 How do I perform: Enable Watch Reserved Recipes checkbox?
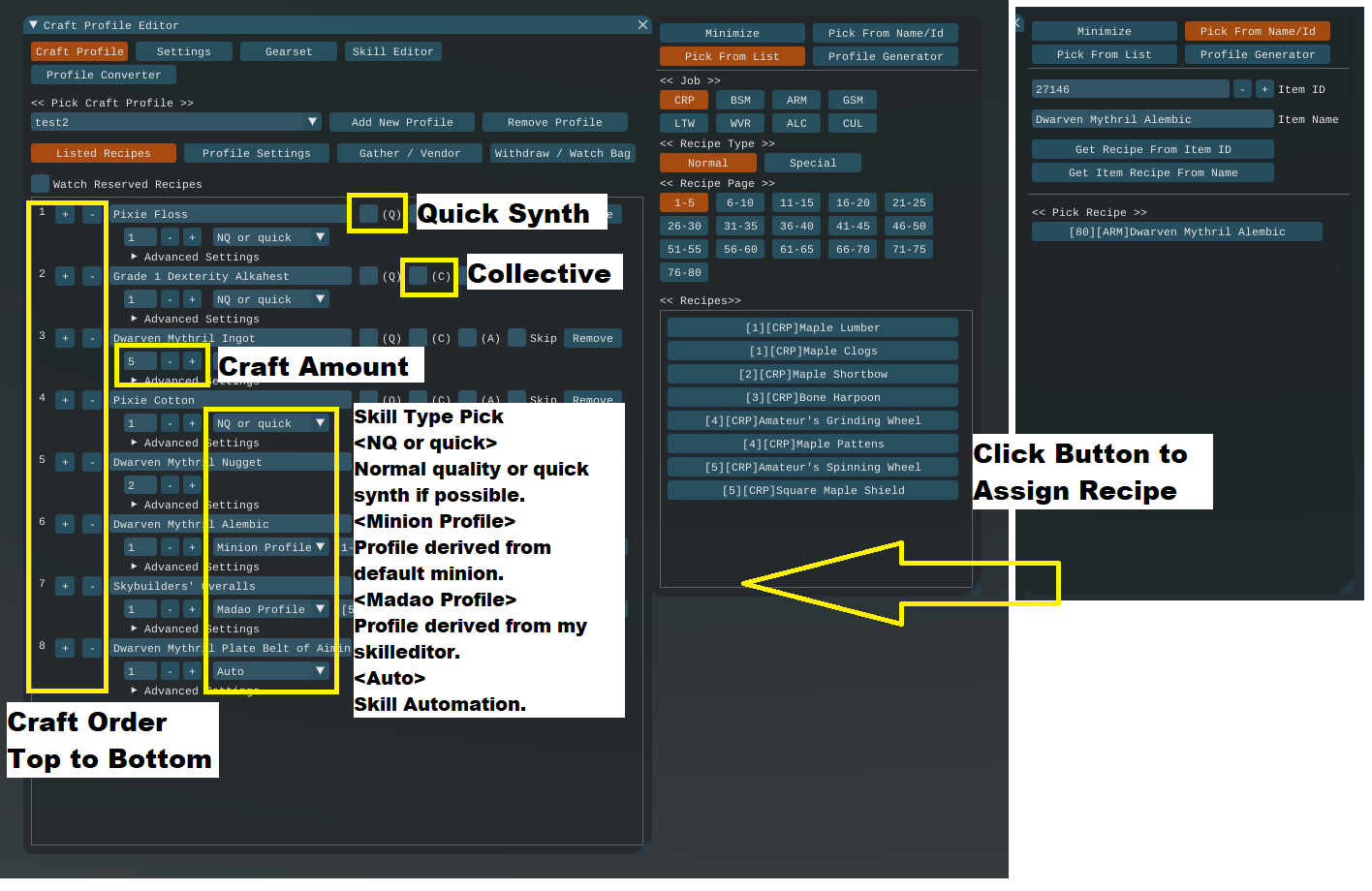40,183
